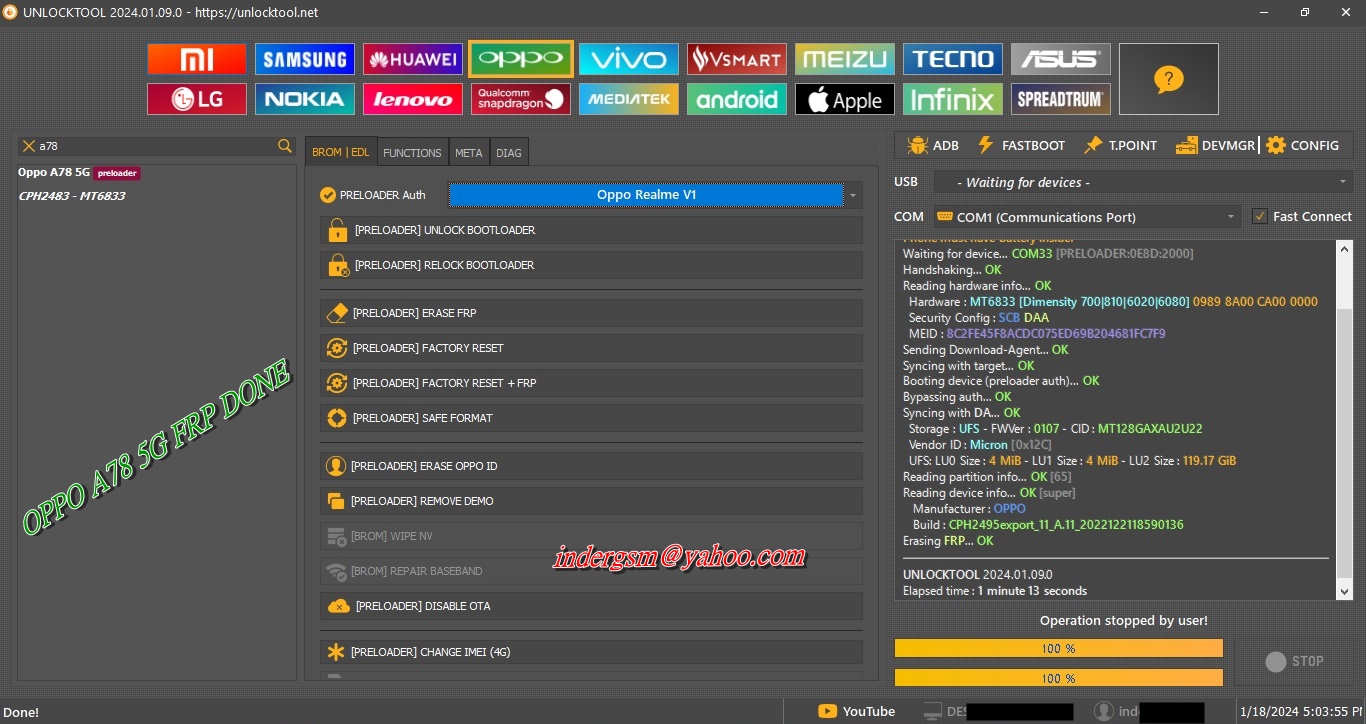1366x724 pixels.
Task: Select the OPPO brand logo
Action: [520, 59]
